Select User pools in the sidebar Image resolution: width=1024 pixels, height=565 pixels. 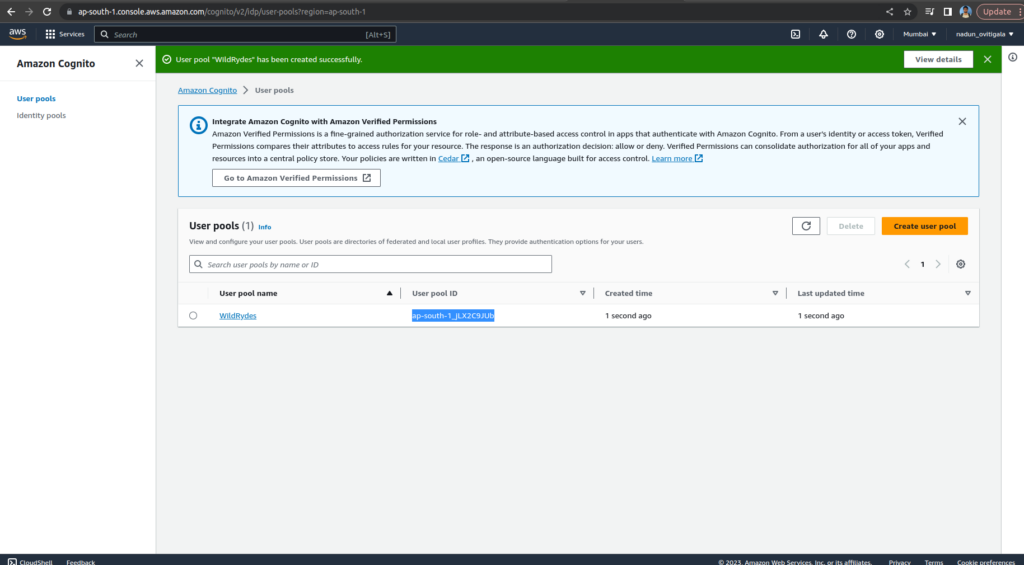[36, 99]
